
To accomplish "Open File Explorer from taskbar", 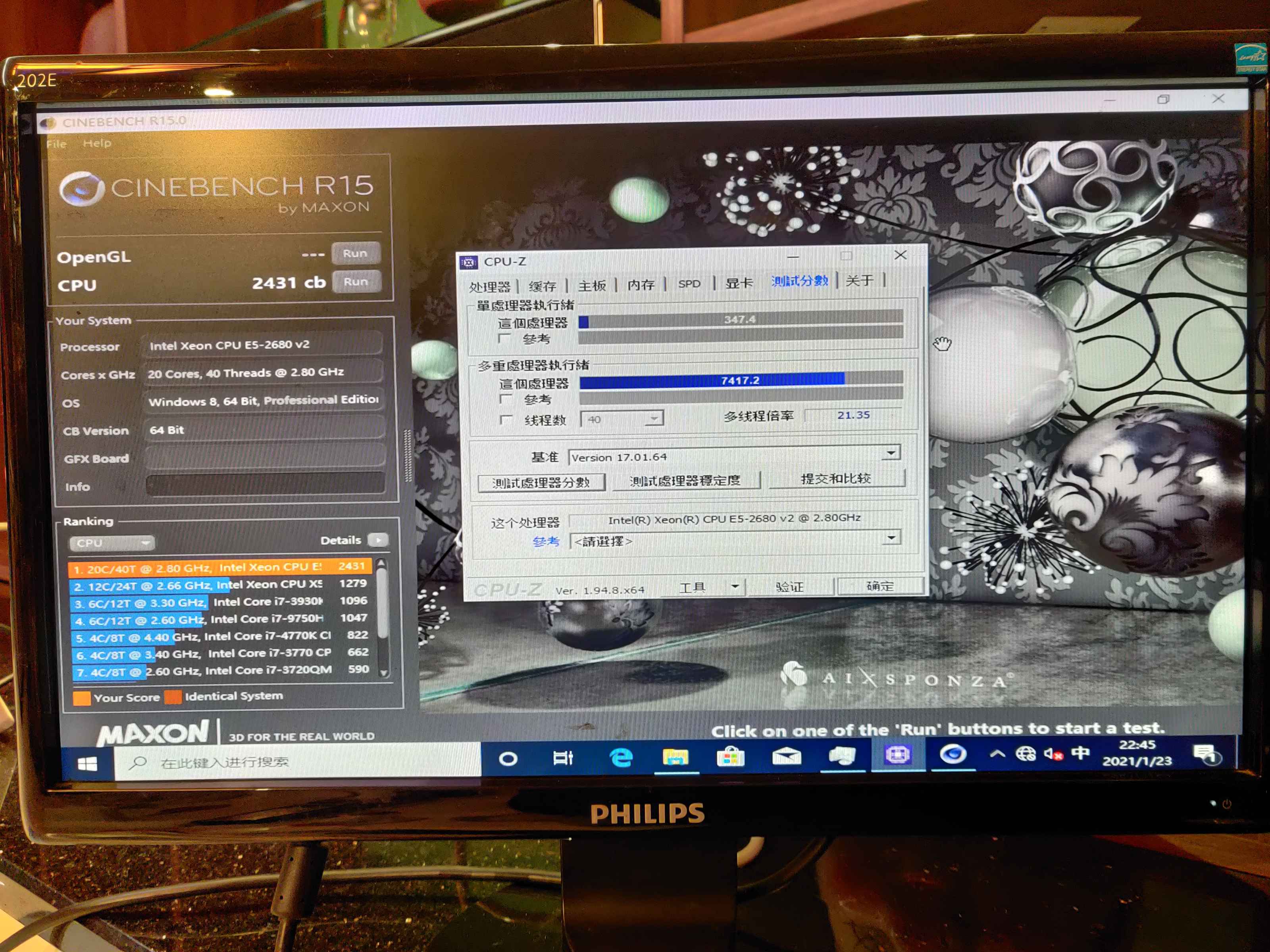I will [675, 757].
